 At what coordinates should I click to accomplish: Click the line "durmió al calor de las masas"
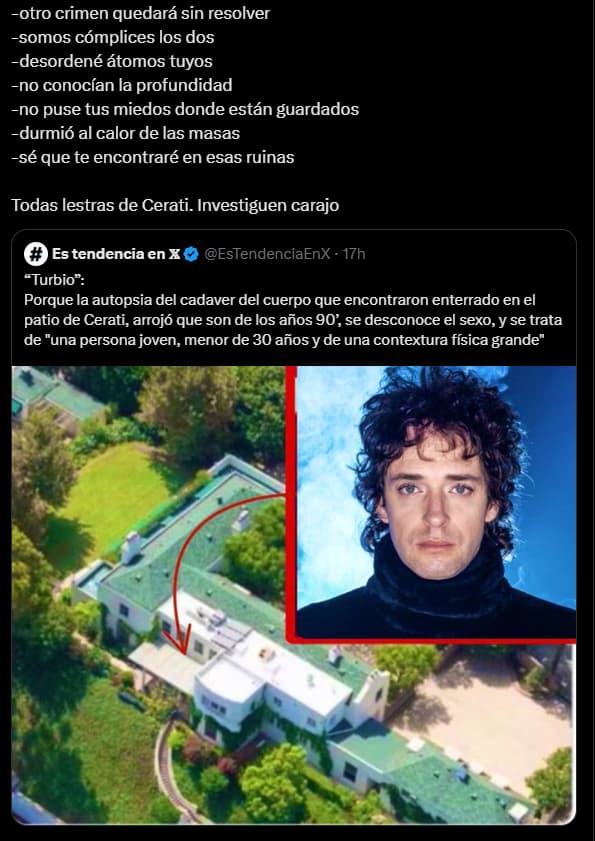click(126, 133)
